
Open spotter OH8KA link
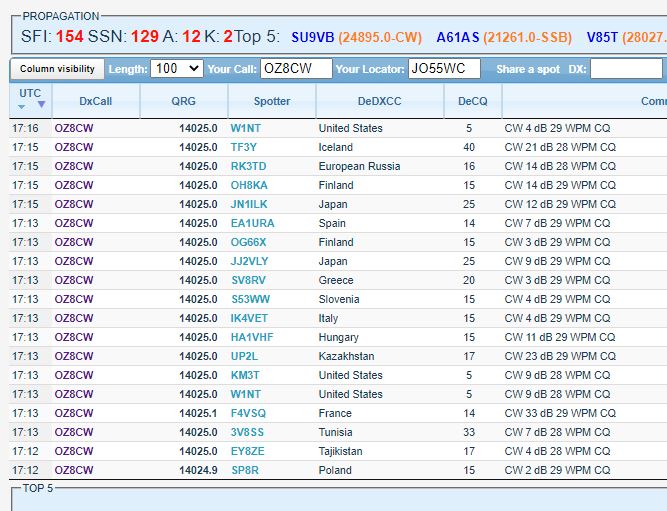tap(249, 185)
